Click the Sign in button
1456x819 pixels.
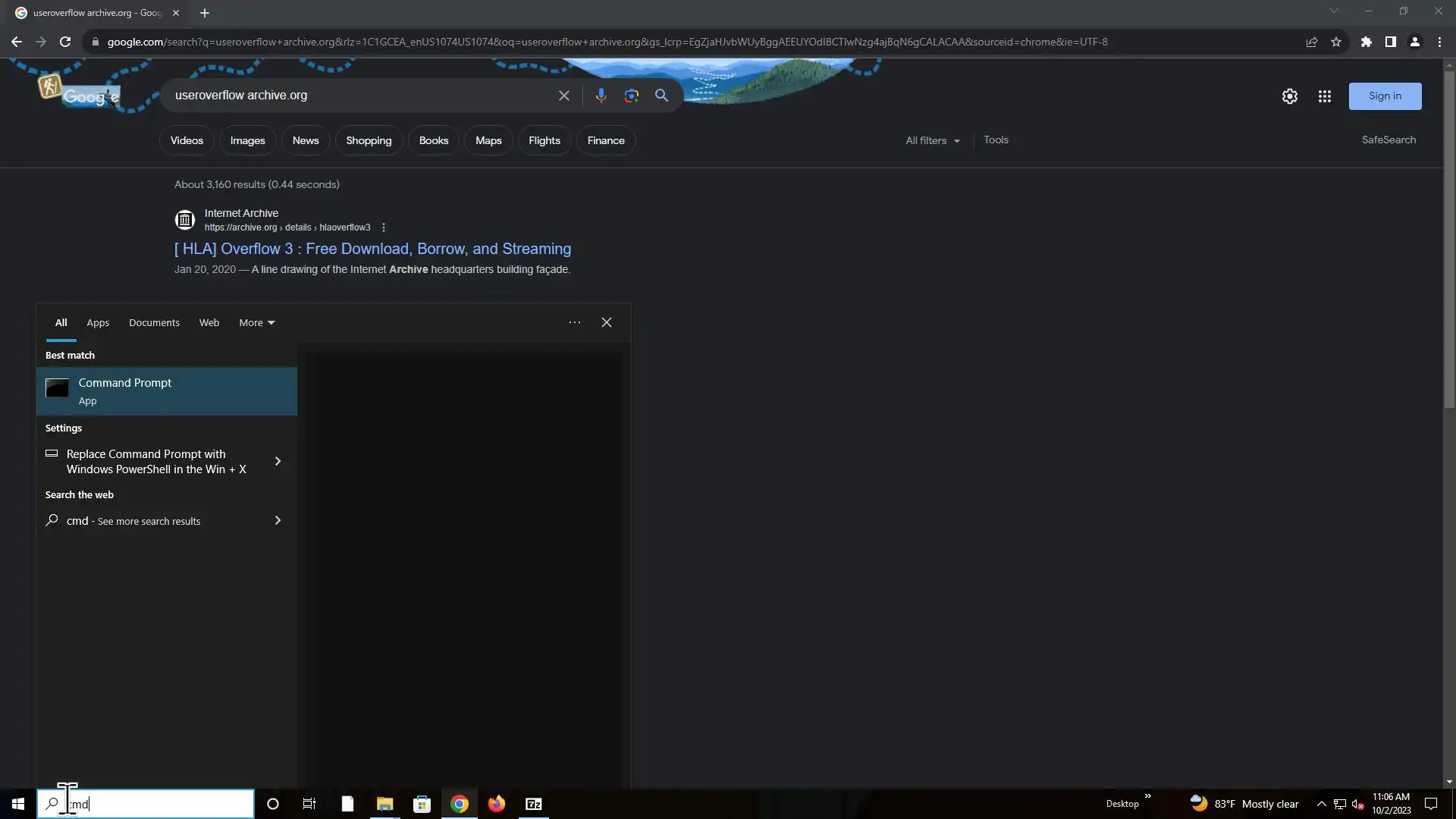[x=1384, y=96]
